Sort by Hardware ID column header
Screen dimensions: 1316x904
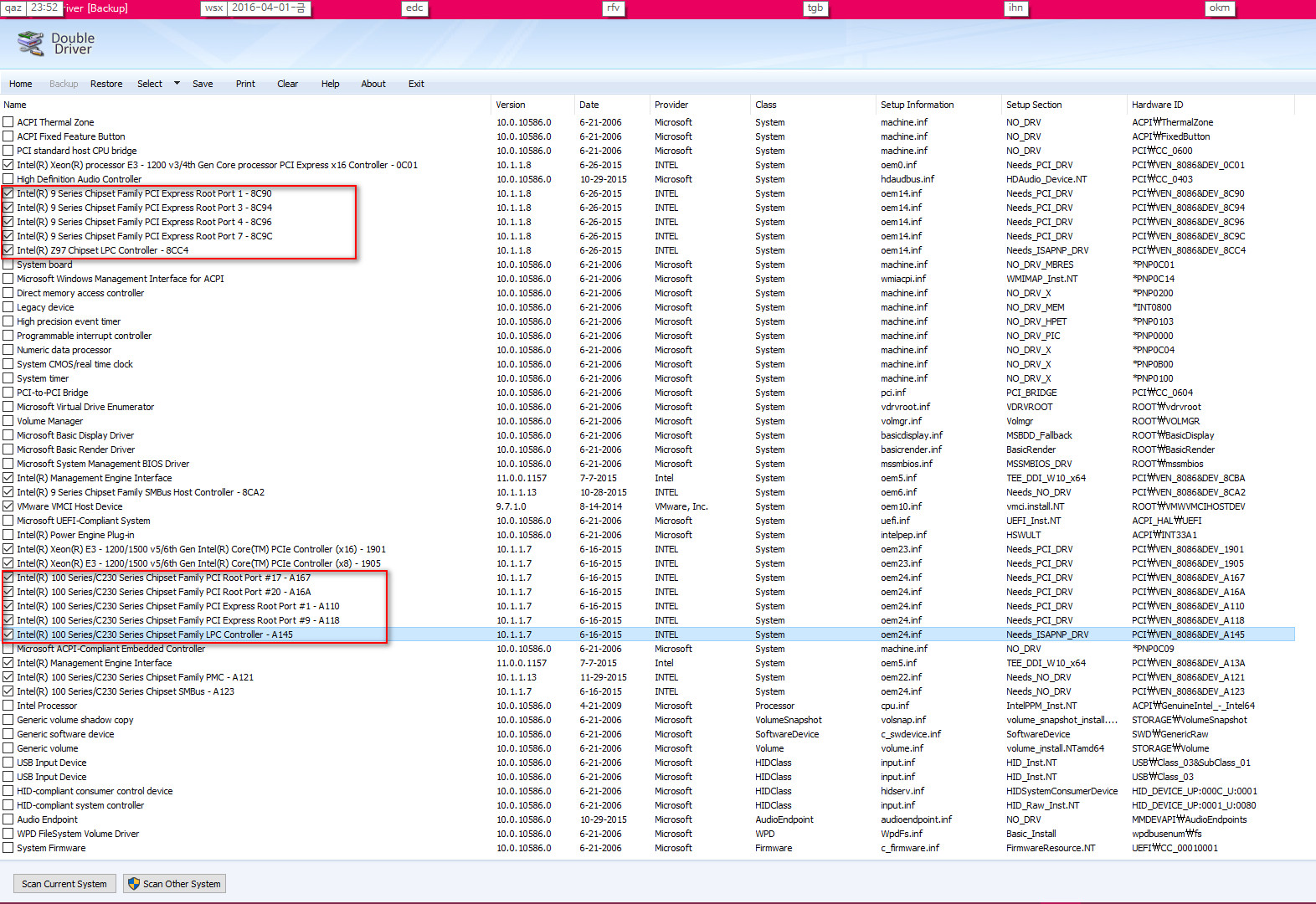click(1211, 105)
